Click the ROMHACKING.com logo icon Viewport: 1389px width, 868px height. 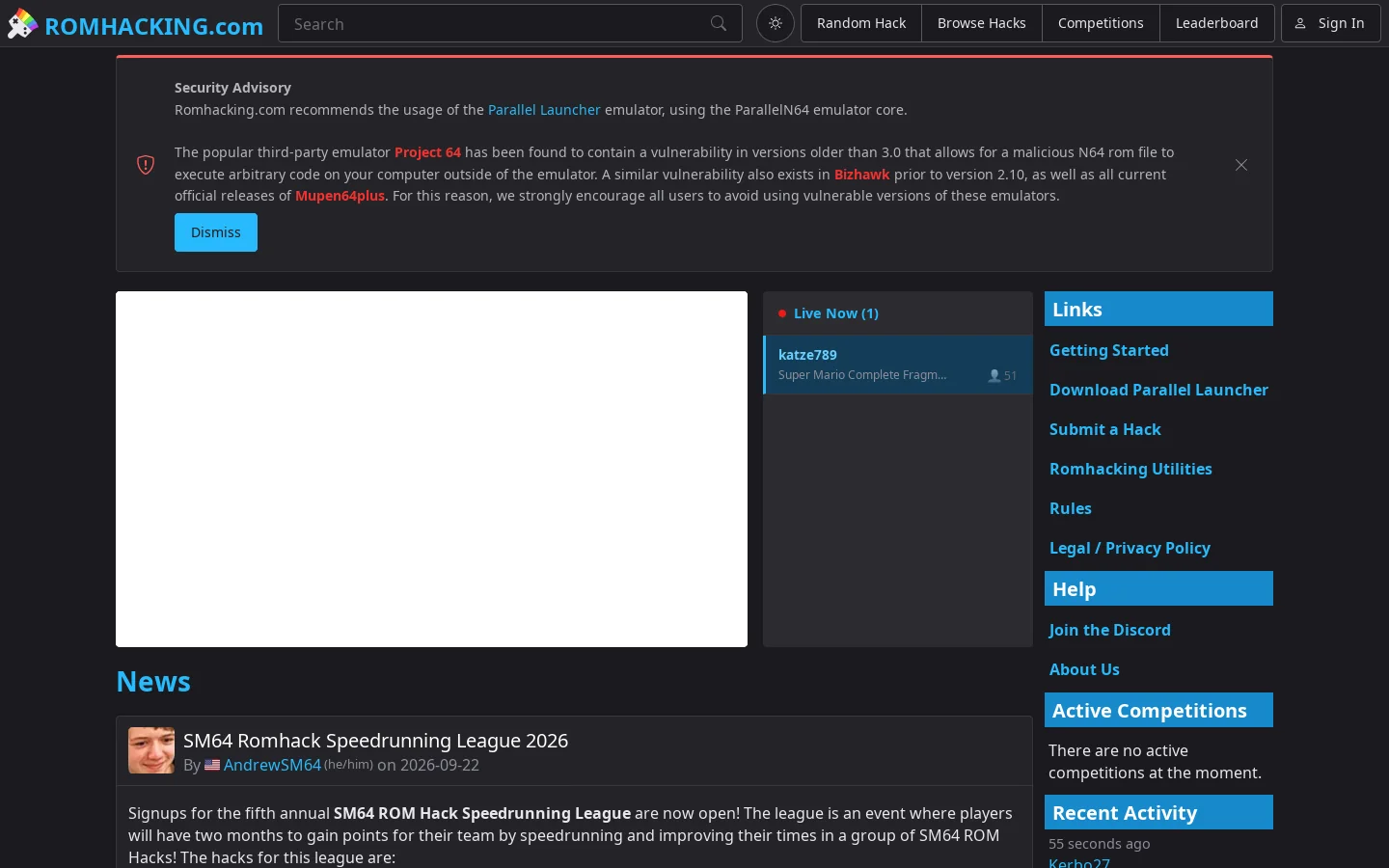(22, 23)
